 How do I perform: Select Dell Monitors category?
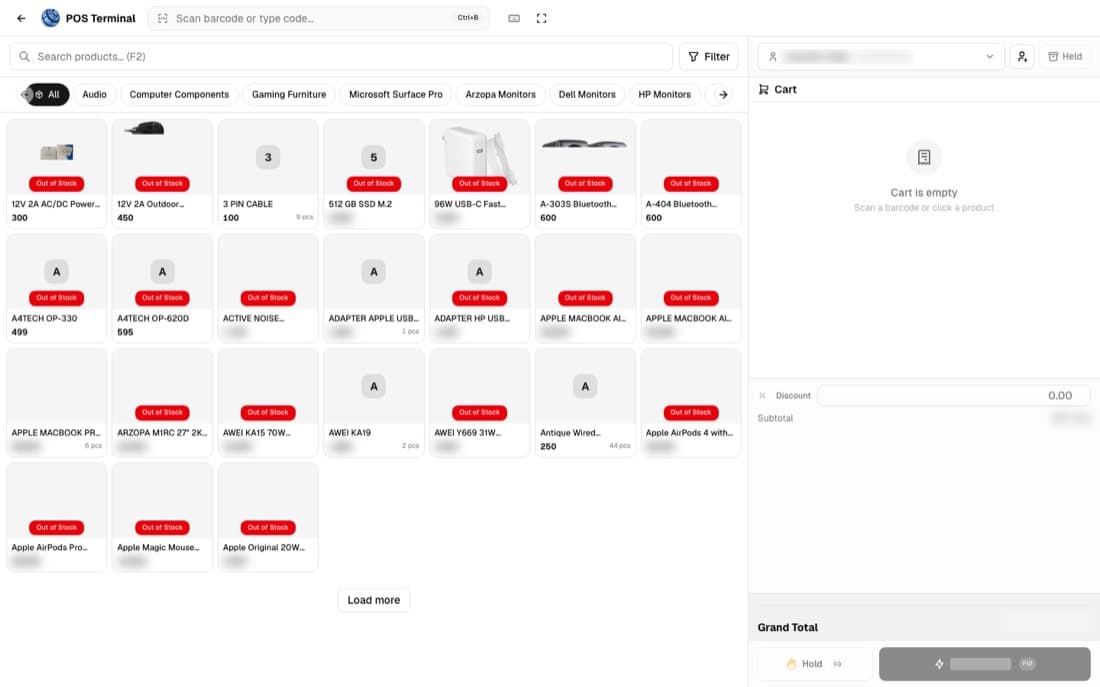tap(587, 95)
